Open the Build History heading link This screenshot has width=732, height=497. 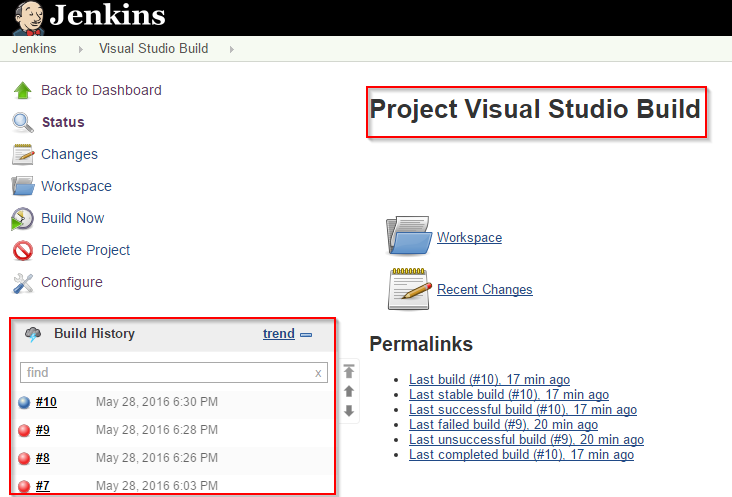click(94, 334)
